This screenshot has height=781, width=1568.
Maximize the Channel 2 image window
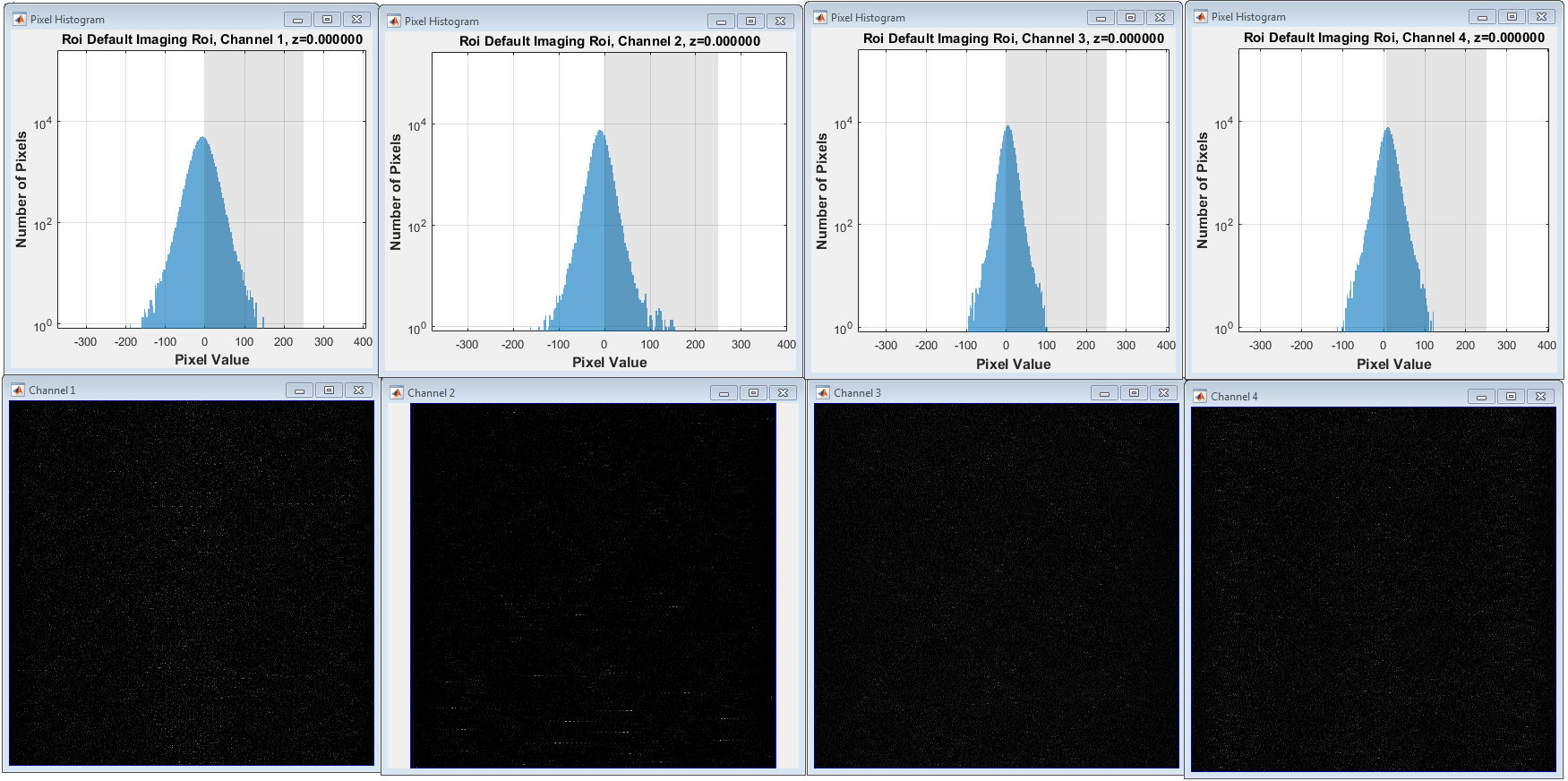click(753, 393)
